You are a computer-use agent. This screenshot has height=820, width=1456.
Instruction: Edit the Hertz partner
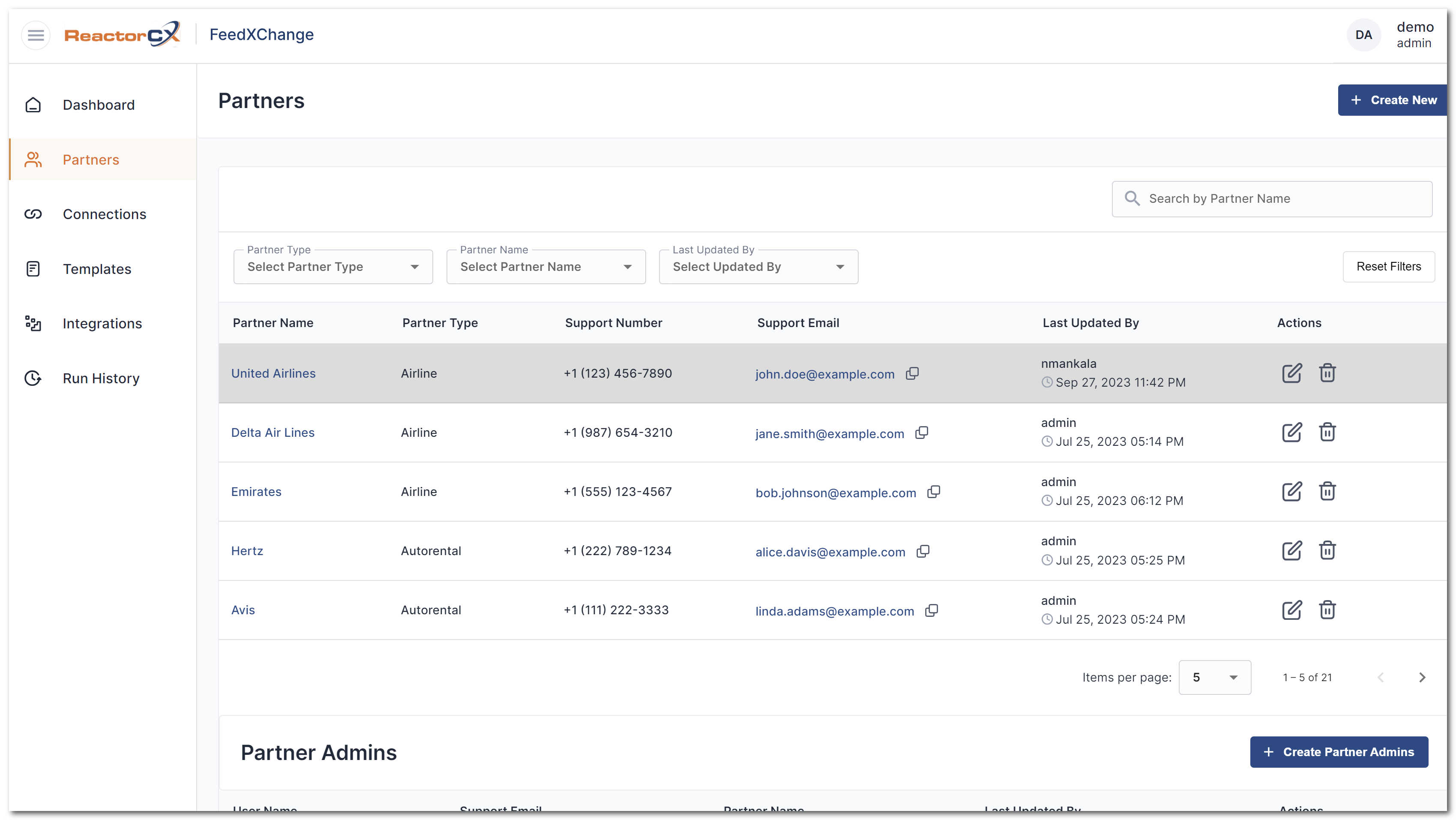pos(1291,551)
